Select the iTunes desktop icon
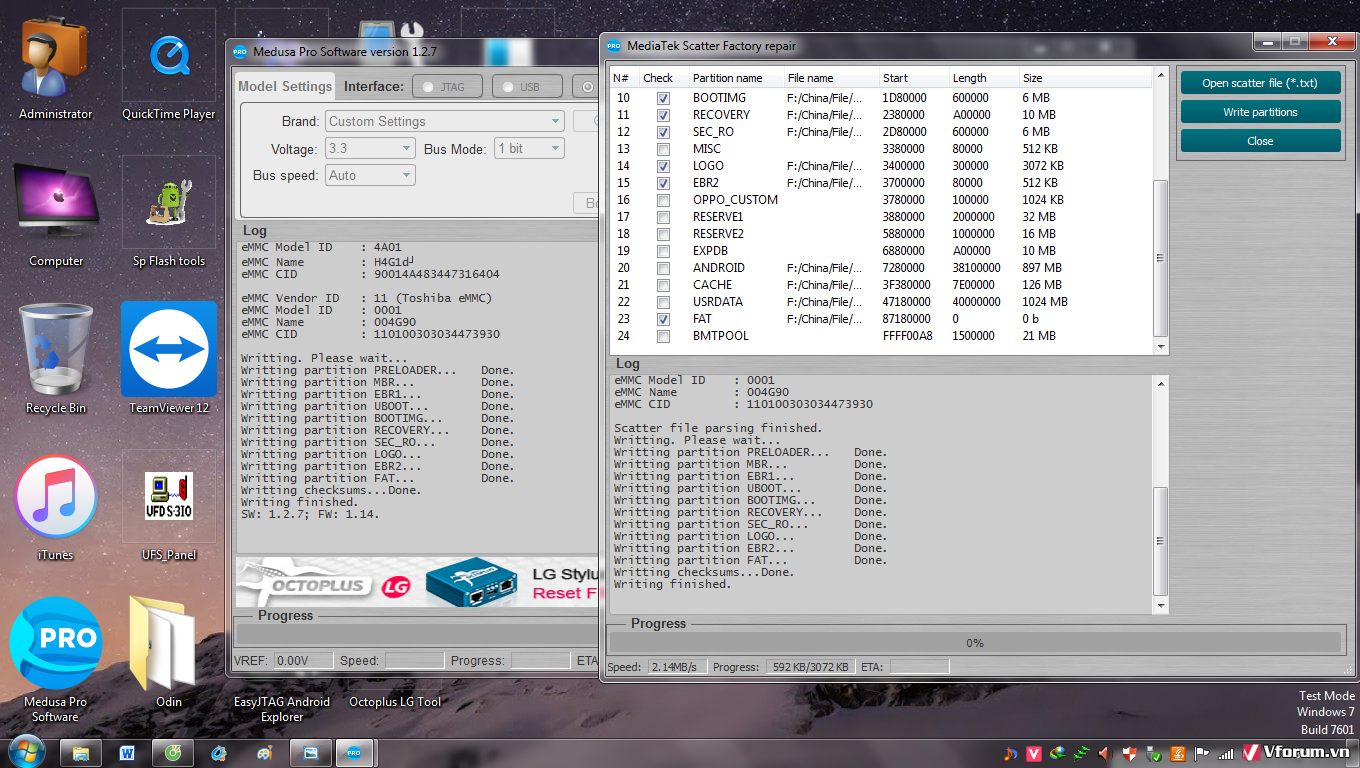 click(55, 507)
